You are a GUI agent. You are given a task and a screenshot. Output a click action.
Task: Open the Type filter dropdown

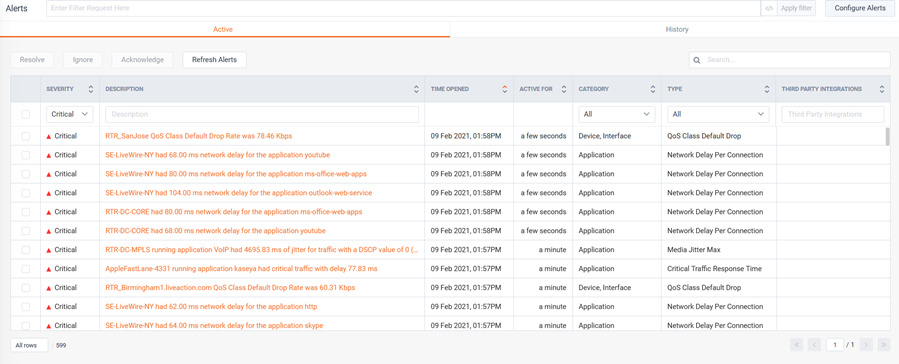pyautogui.click(x=718, y=114)
